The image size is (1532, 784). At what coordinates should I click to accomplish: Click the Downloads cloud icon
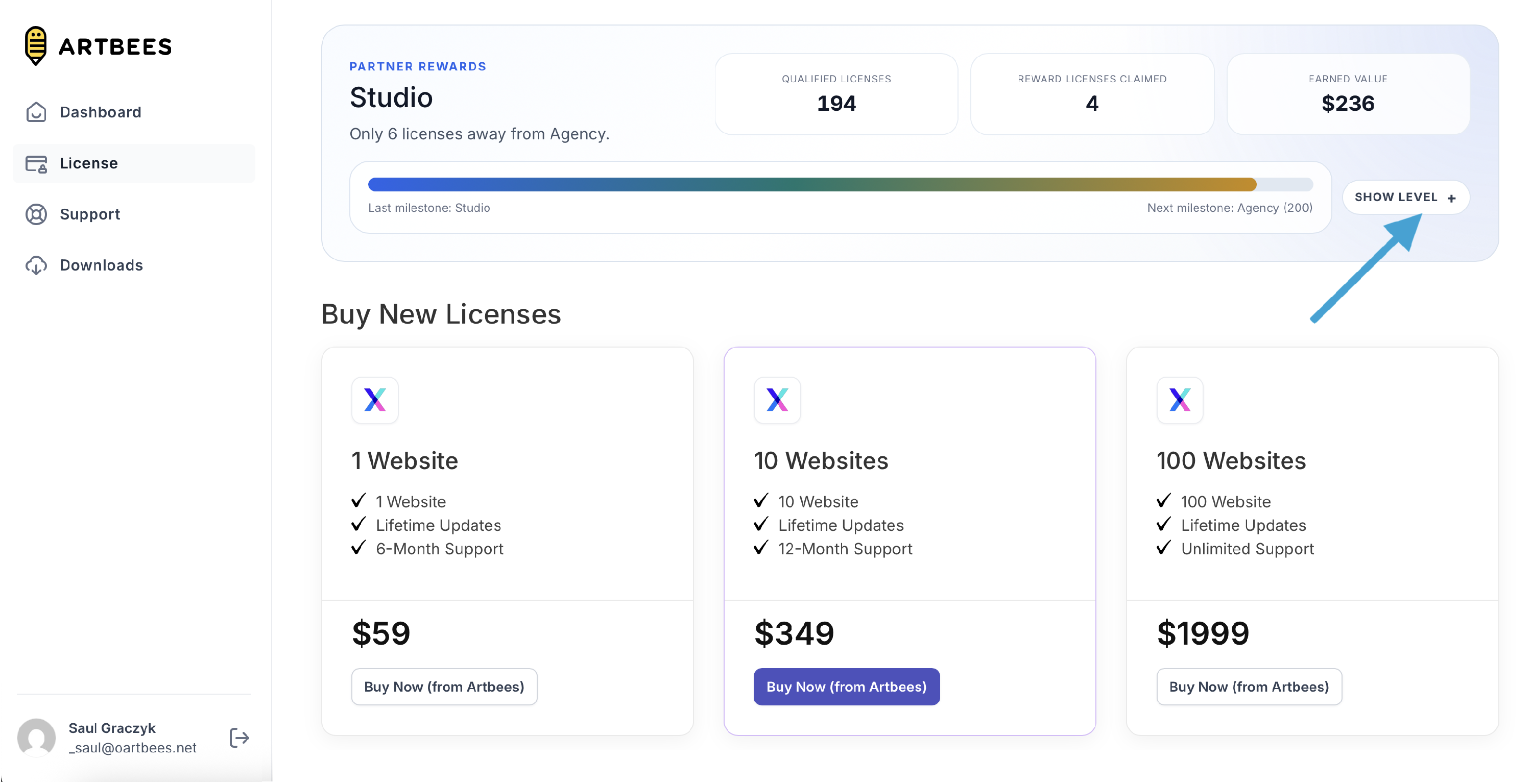tap(36, 265)
